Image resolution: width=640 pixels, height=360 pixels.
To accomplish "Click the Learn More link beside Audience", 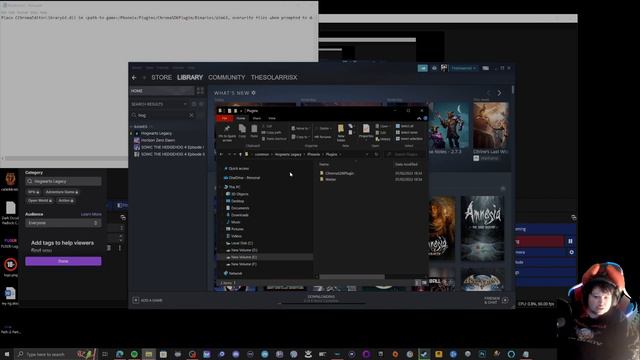I will [91, 214].
